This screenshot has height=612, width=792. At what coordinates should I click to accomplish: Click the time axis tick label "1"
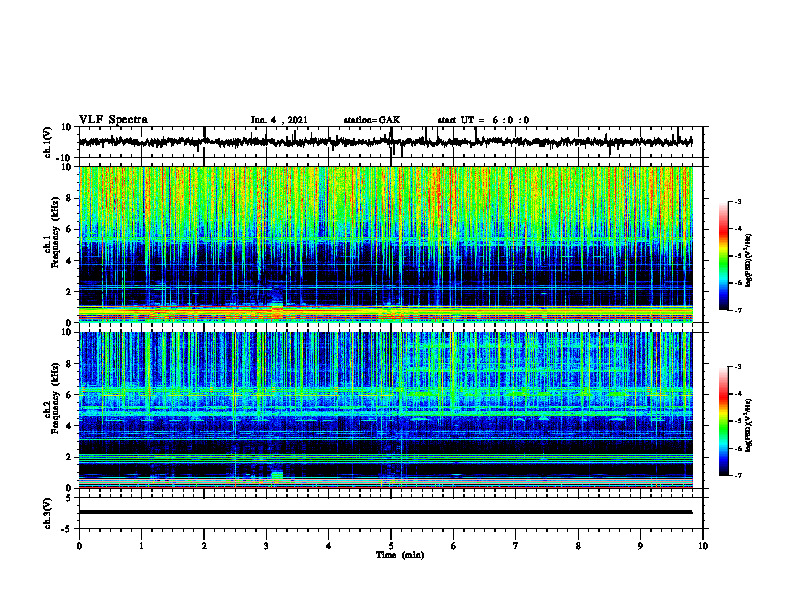(x=141, y=546)
